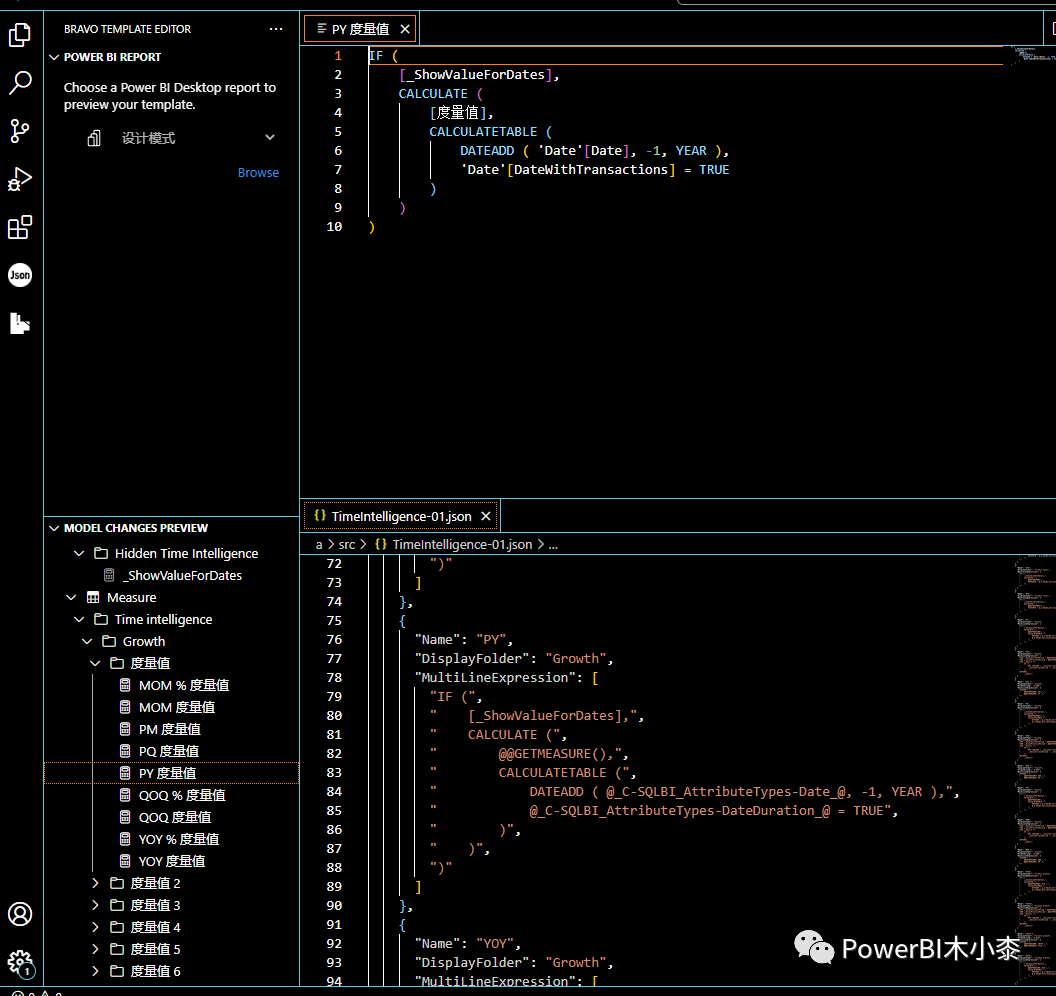Open Bravo Template Editor activity icon
Image resolution: width=1056 pixels, height=996 pixels.
(20, 323)
